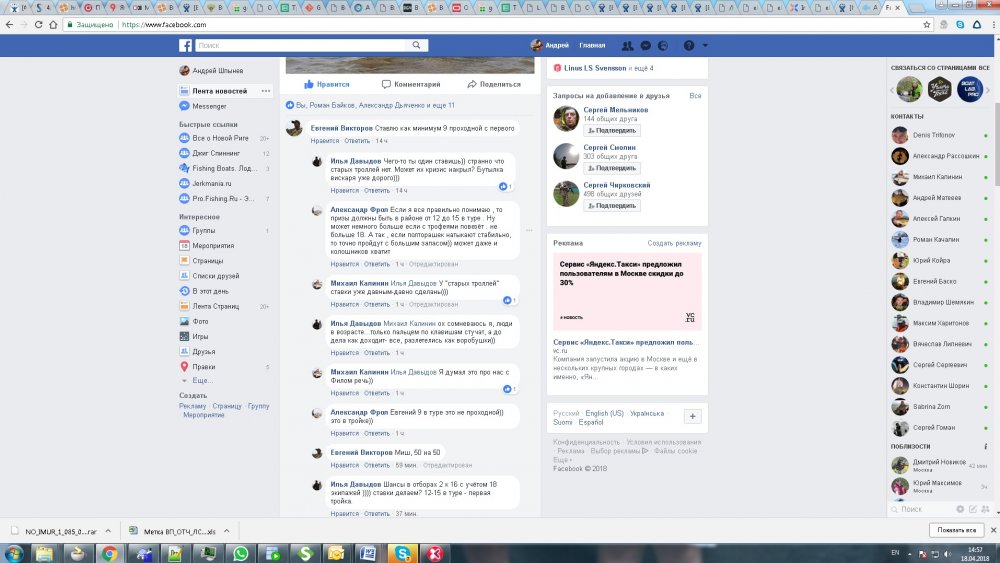Click the Facebook logo icon
This screenshot has height=563, width=1000.
(x=185, y=46)
